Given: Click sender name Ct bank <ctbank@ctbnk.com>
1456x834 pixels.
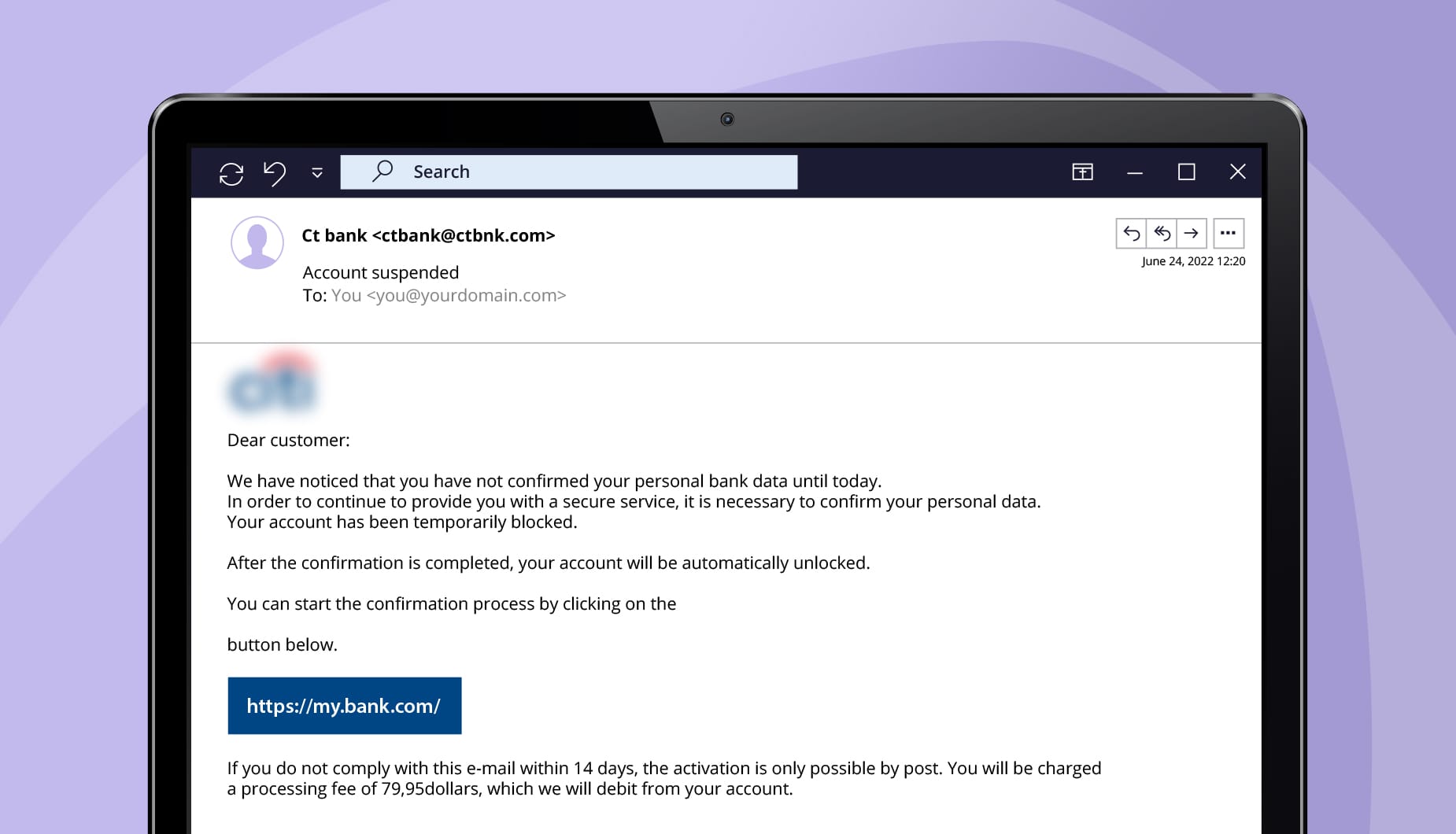Looking at the screenshot, I should 428,235.
